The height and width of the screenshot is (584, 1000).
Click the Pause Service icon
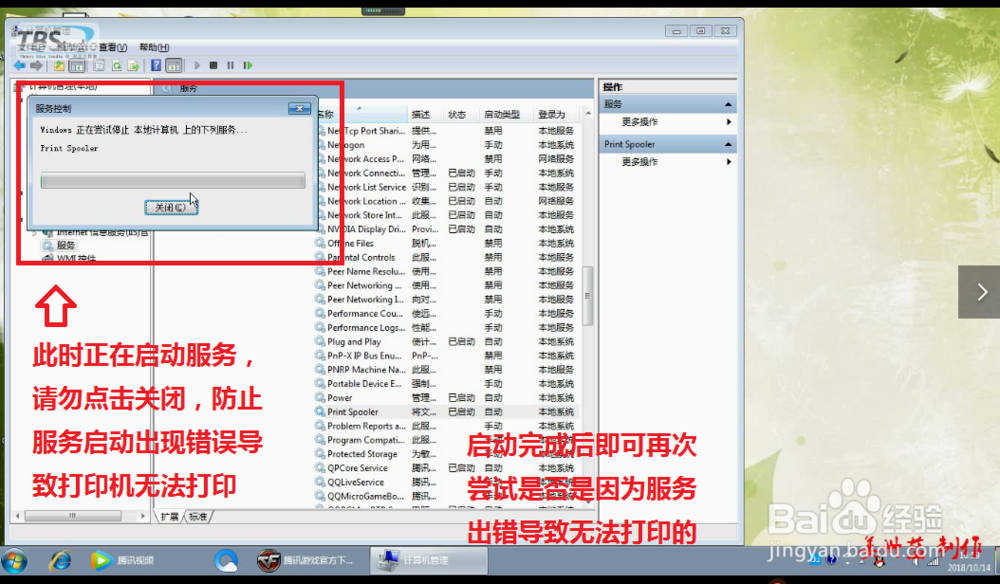pos(230,65)
